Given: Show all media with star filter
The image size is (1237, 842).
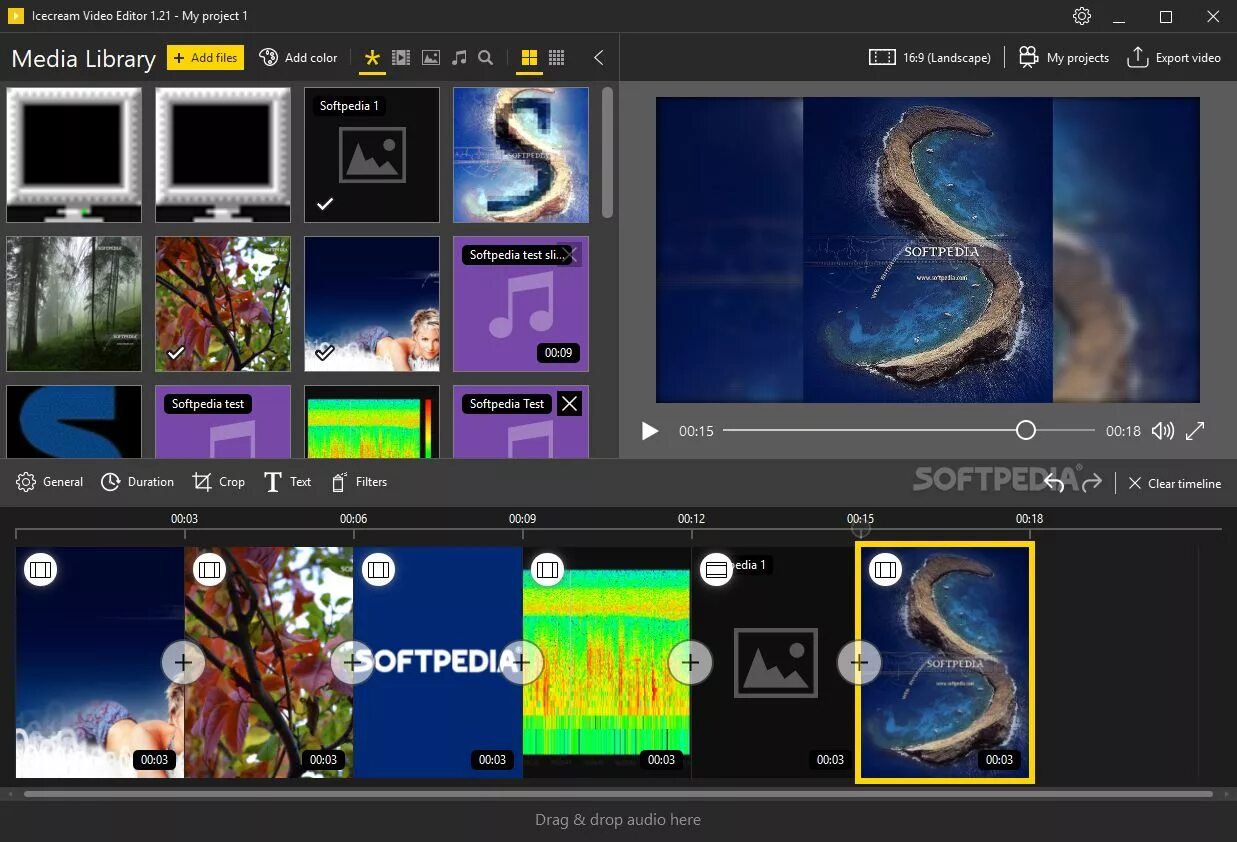Looking at the screenshot, I should [372, 58].
